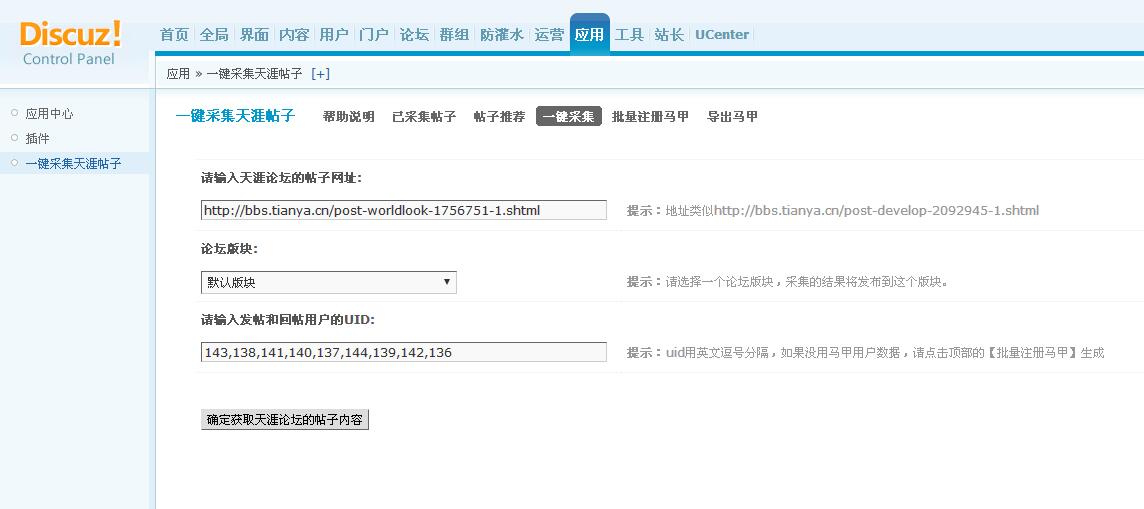Click the 应用 breadcrumb text
Image resolution: width=1144 pixels, height=509 pixels.
pos(178,74)
